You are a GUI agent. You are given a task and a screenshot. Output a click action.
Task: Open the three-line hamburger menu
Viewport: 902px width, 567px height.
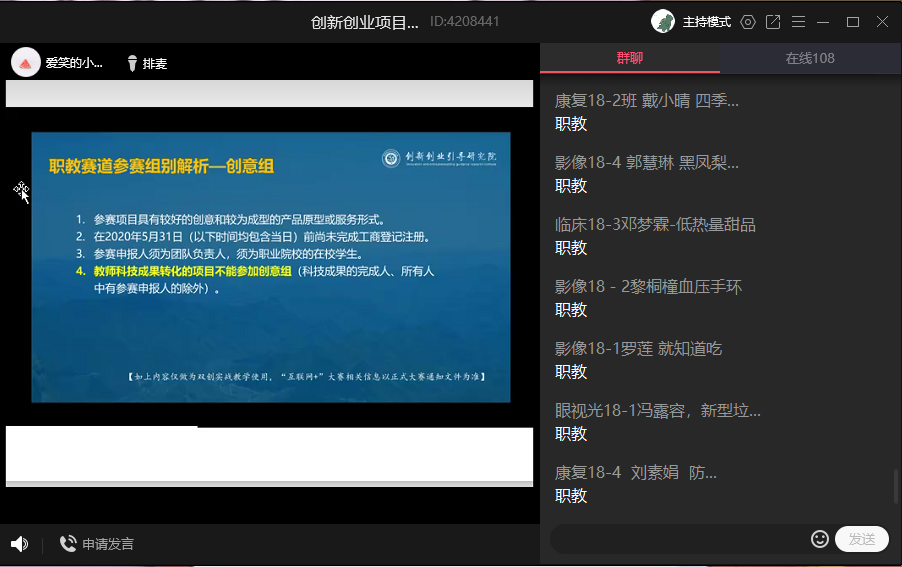798,22
